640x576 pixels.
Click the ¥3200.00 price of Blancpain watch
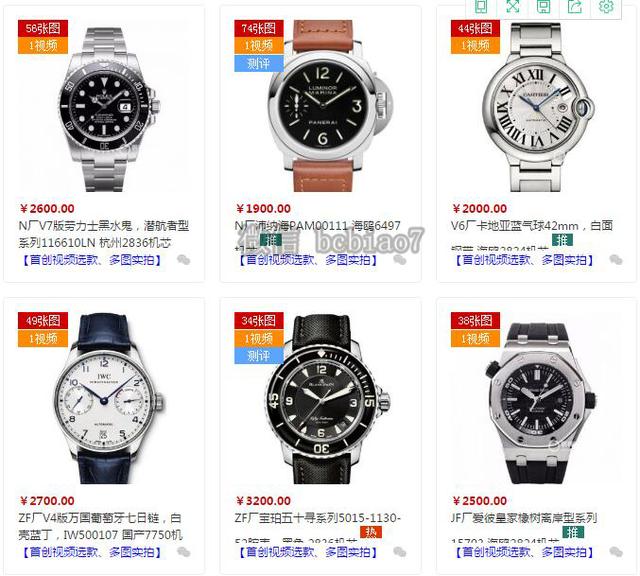[x=264, y=501]
